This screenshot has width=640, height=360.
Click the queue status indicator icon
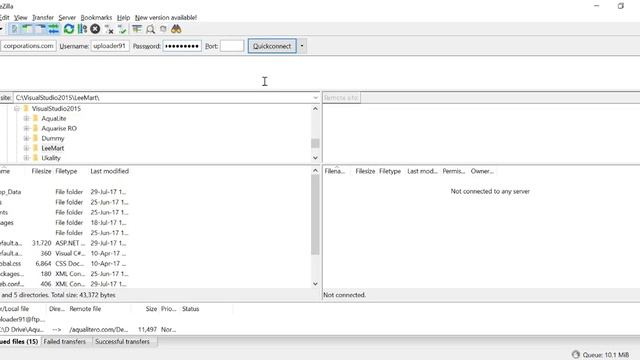tap(576, 354)
